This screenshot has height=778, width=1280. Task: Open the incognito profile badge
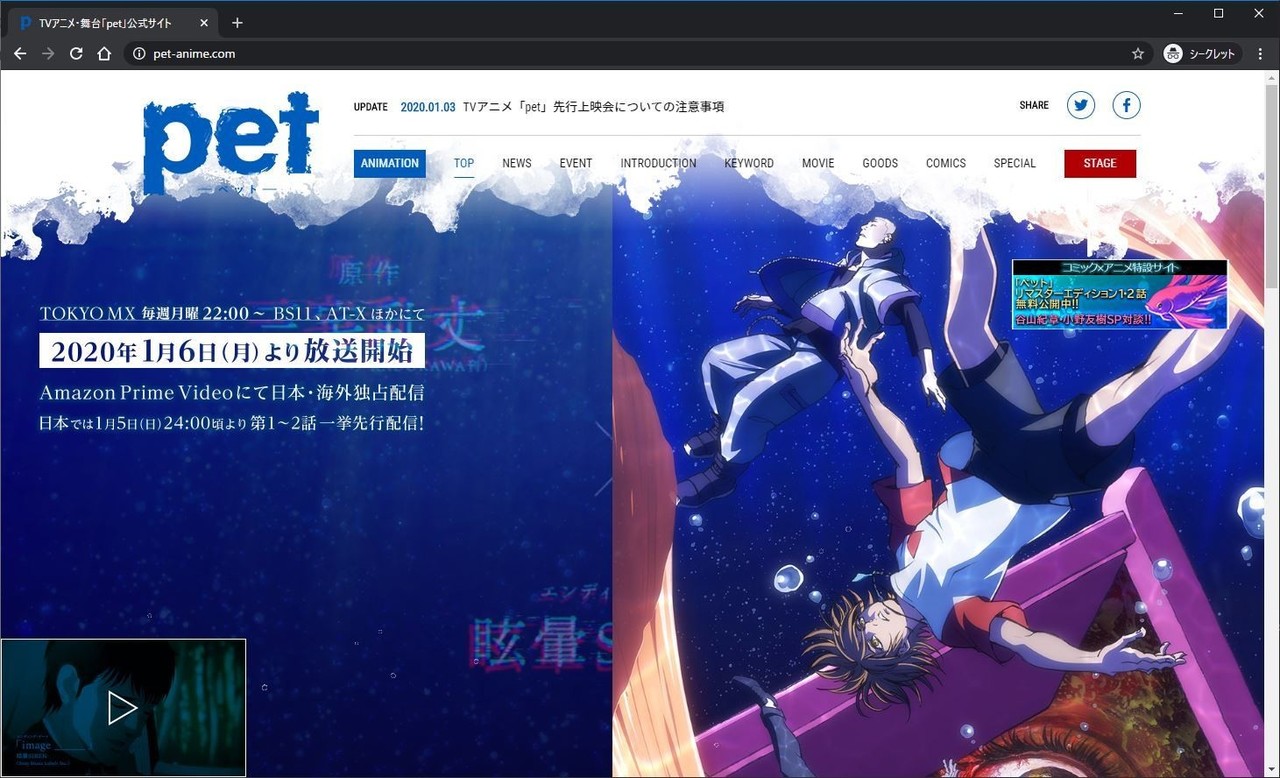coord(1201,54)
